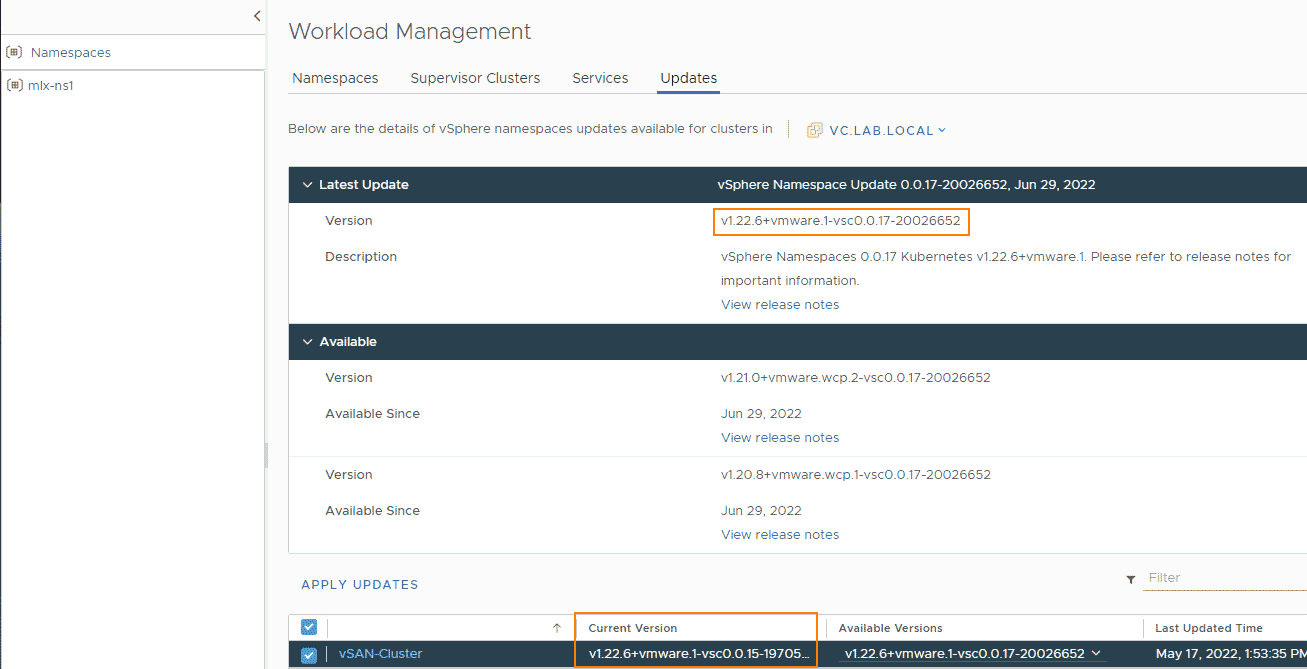Collapse the left sidebar with the chevron
Image resolution: width=1307 pixels, height=669 pixels.
pyautogui.click(x=257, y=16)
